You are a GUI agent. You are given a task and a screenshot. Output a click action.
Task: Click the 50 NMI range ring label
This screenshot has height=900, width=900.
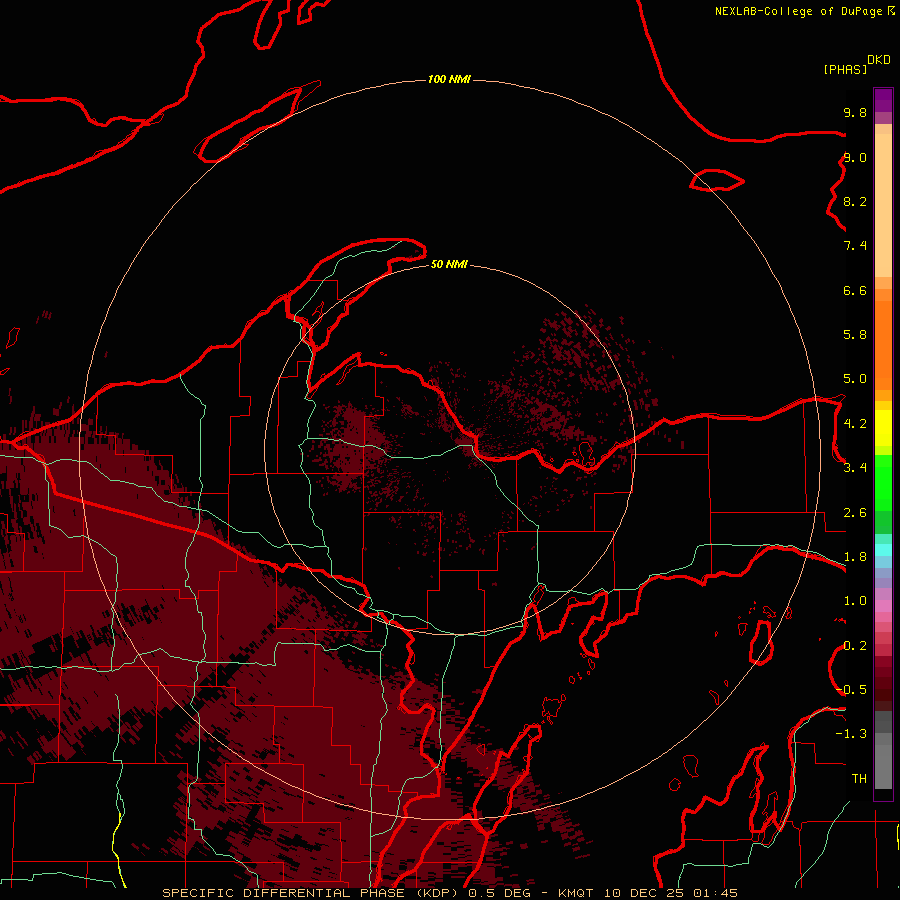449,264
